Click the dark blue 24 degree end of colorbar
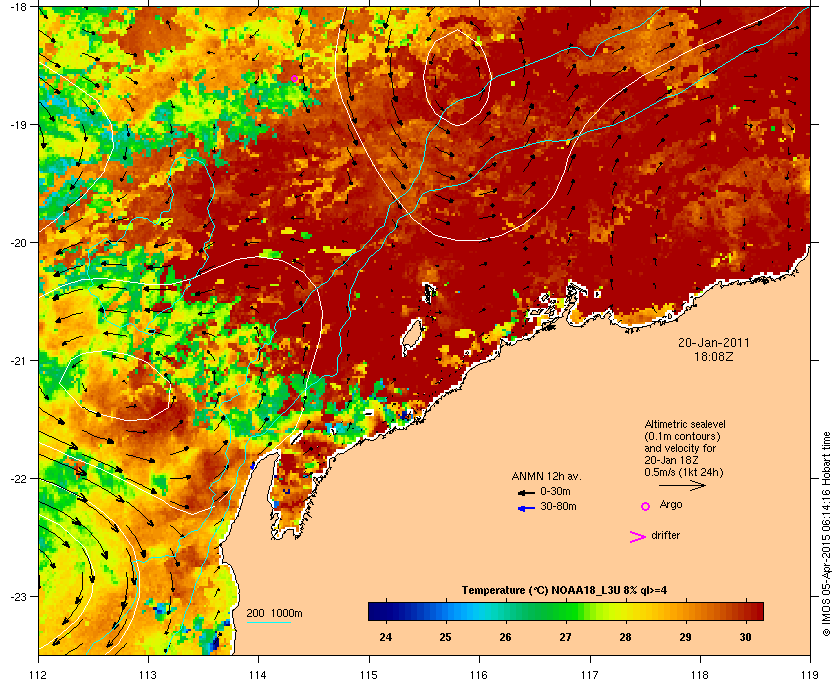Image resolution: width=840 pixels, height=680 pixels. (x=375, y=611)
